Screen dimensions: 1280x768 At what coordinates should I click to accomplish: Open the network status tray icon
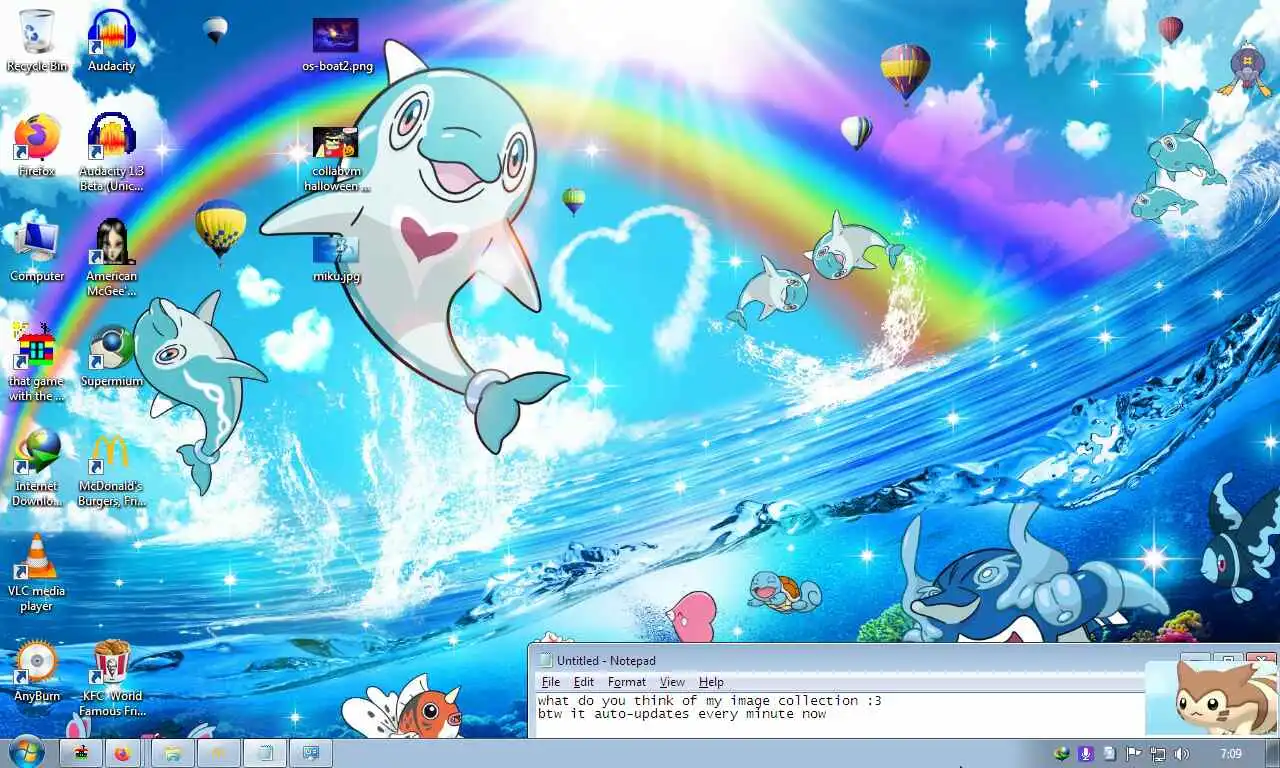click(1158, 754)
